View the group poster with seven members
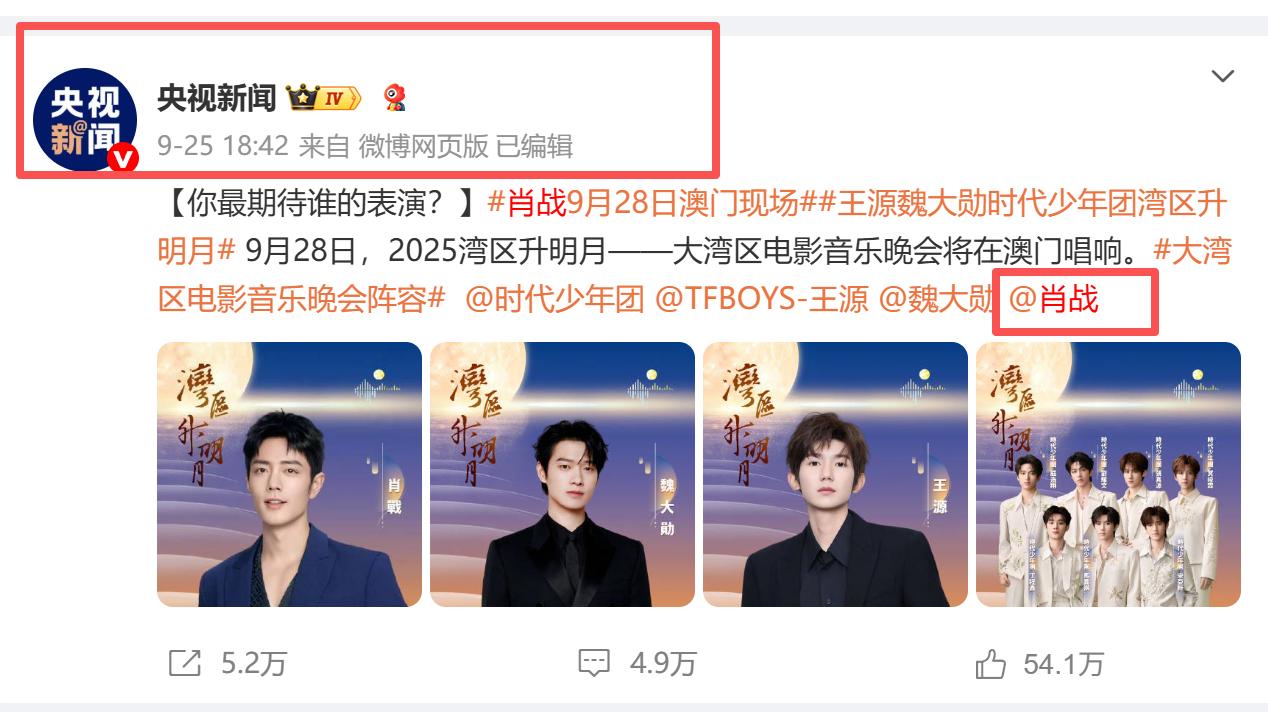Image resolution: width=1268 pixels, height=712 pixels. point(1108,474)
